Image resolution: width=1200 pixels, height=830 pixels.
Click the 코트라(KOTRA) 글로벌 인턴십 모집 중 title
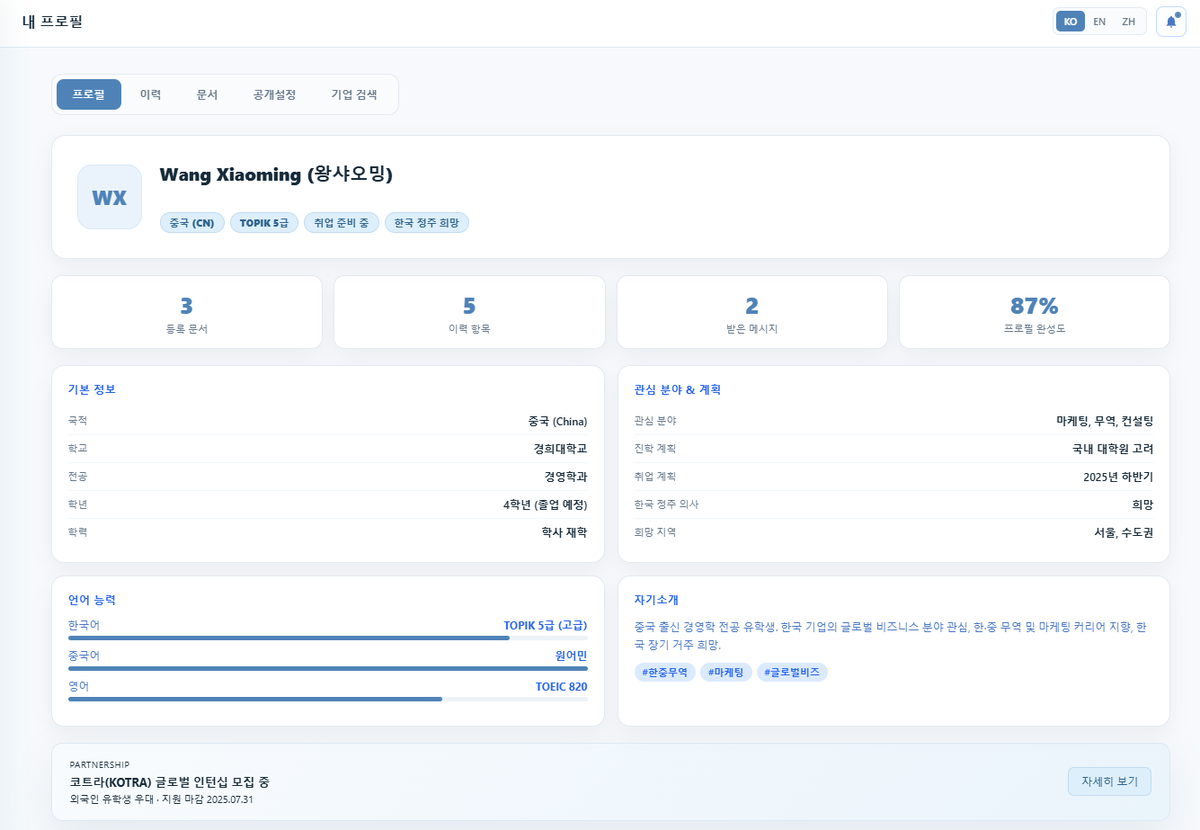click(170, 782)
